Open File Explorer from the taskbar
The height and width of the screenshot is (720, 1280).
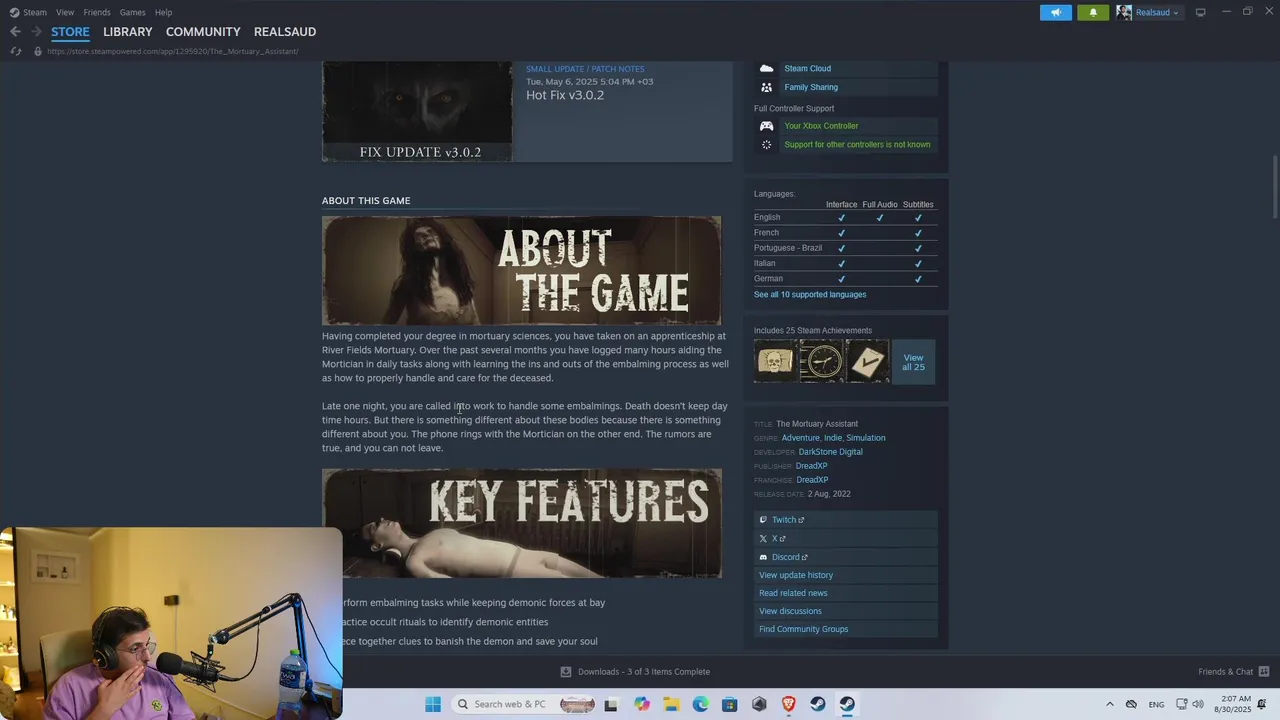tap(671, 704)
